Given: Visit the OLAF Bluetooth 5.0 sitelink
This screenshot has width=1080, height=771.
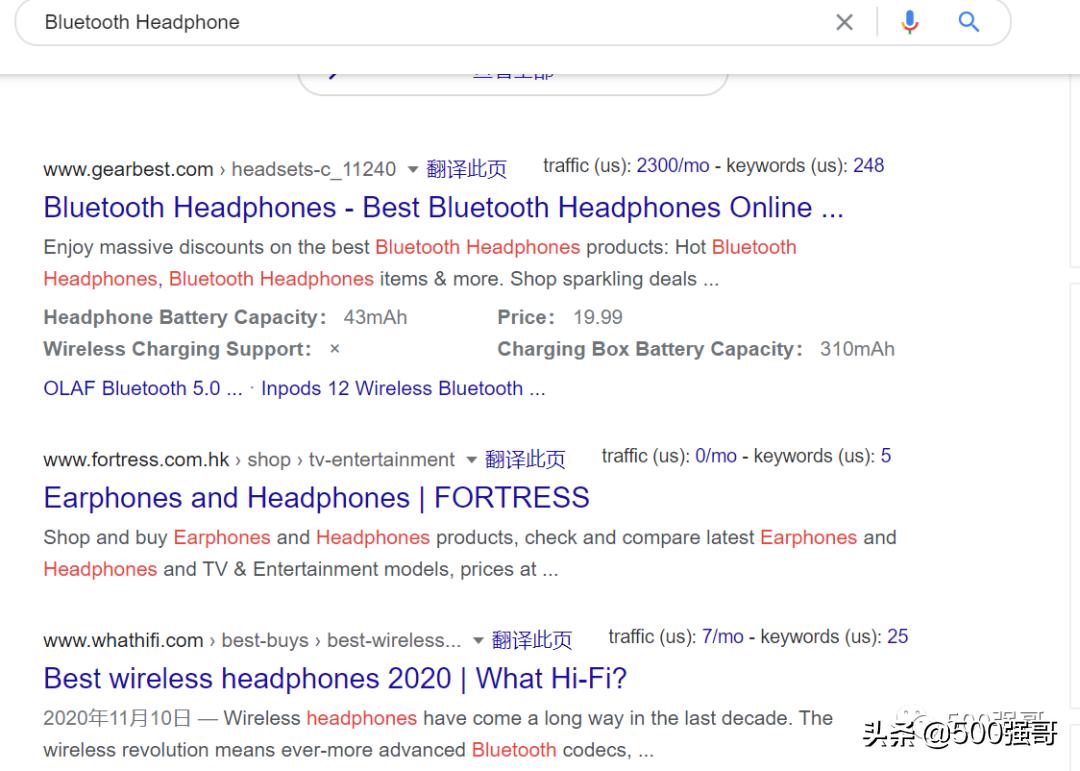Looking at the screenshot, I should point(142,388).
